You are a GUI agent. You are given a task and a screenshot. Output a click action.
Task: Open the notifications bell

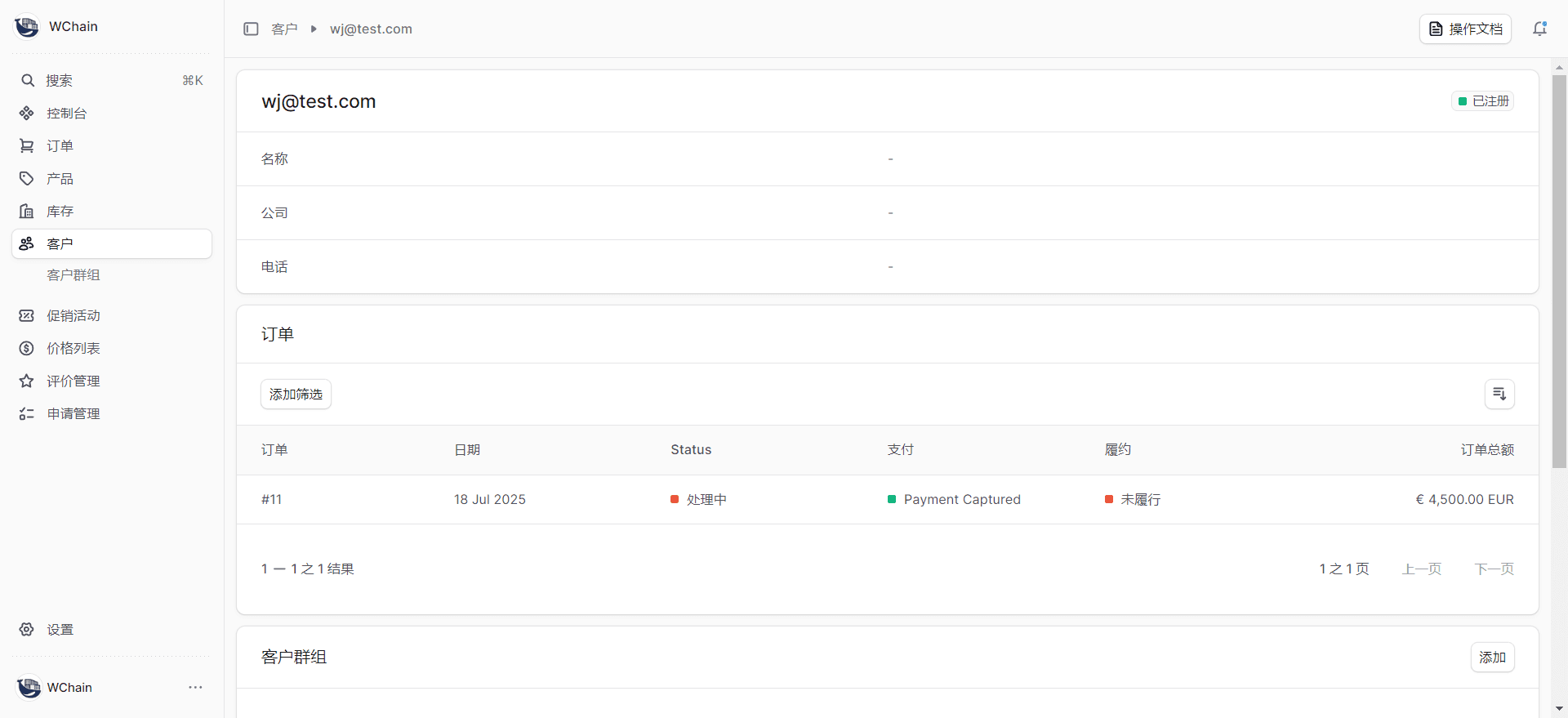1539,29
